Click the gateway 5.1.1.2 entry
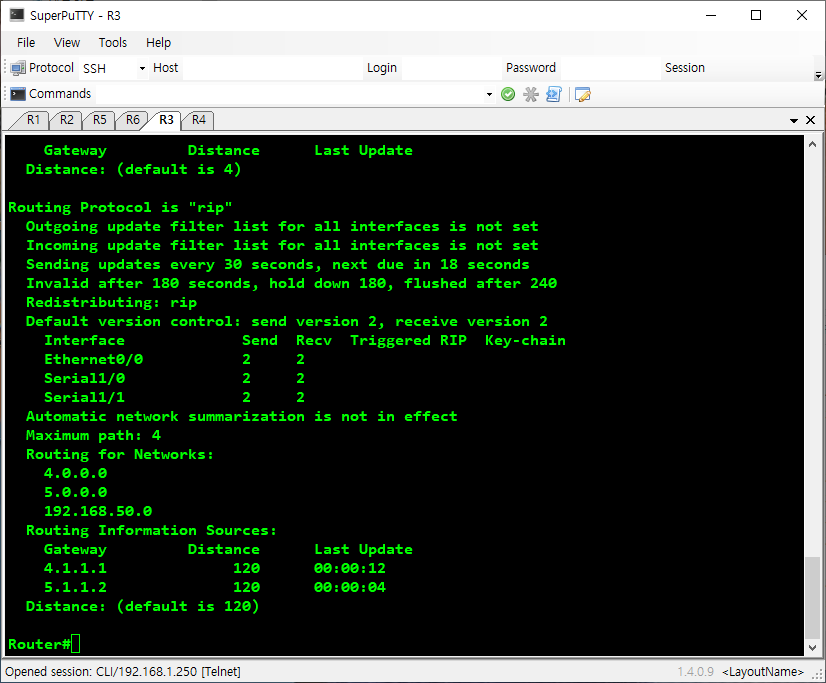 tap(75, 587)
